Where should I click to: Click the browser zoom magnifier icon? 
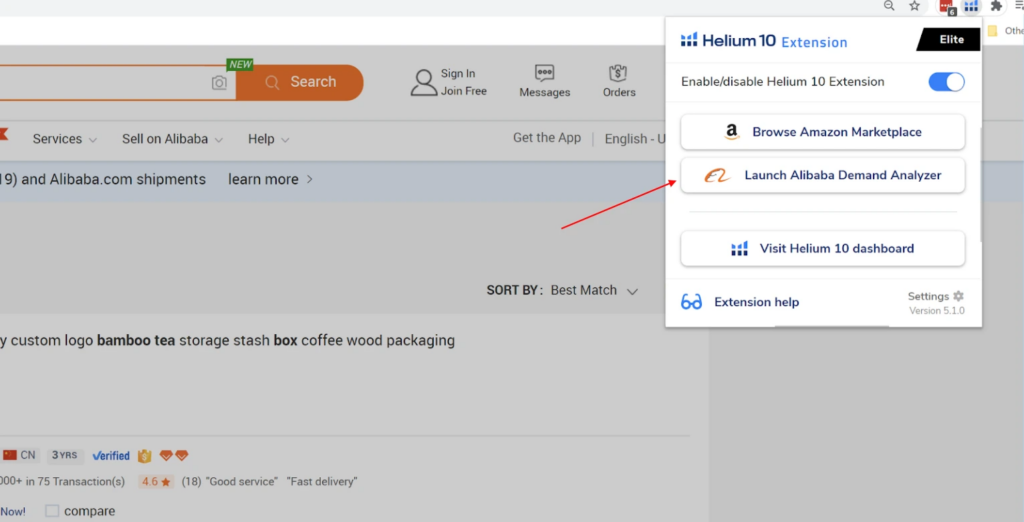coord(889,6)
